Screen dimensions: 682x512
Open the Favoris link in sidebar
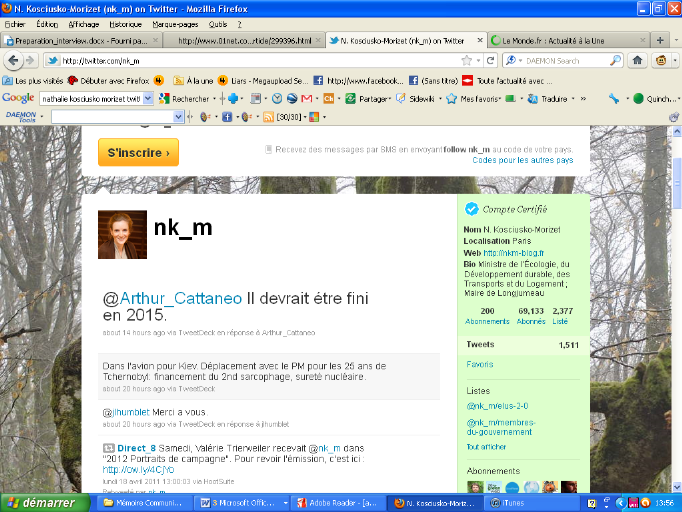click(480, 364)
